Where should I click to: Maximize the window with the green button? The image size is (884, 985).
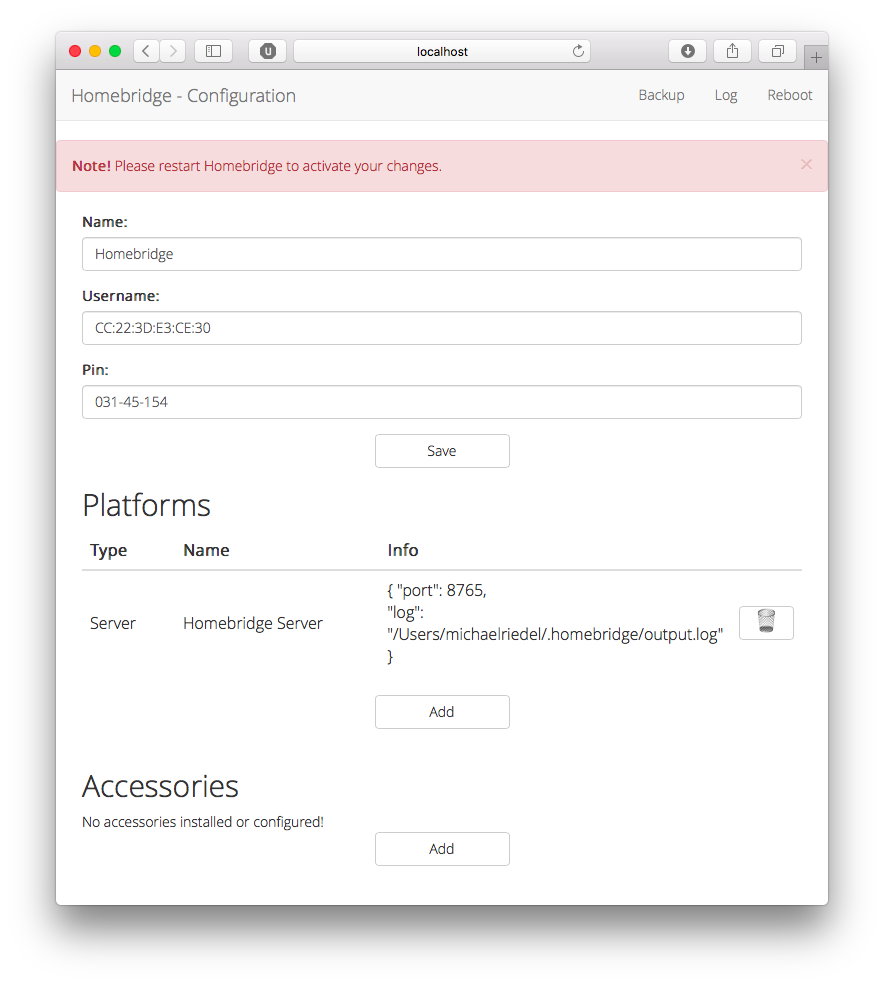(115, 51)
